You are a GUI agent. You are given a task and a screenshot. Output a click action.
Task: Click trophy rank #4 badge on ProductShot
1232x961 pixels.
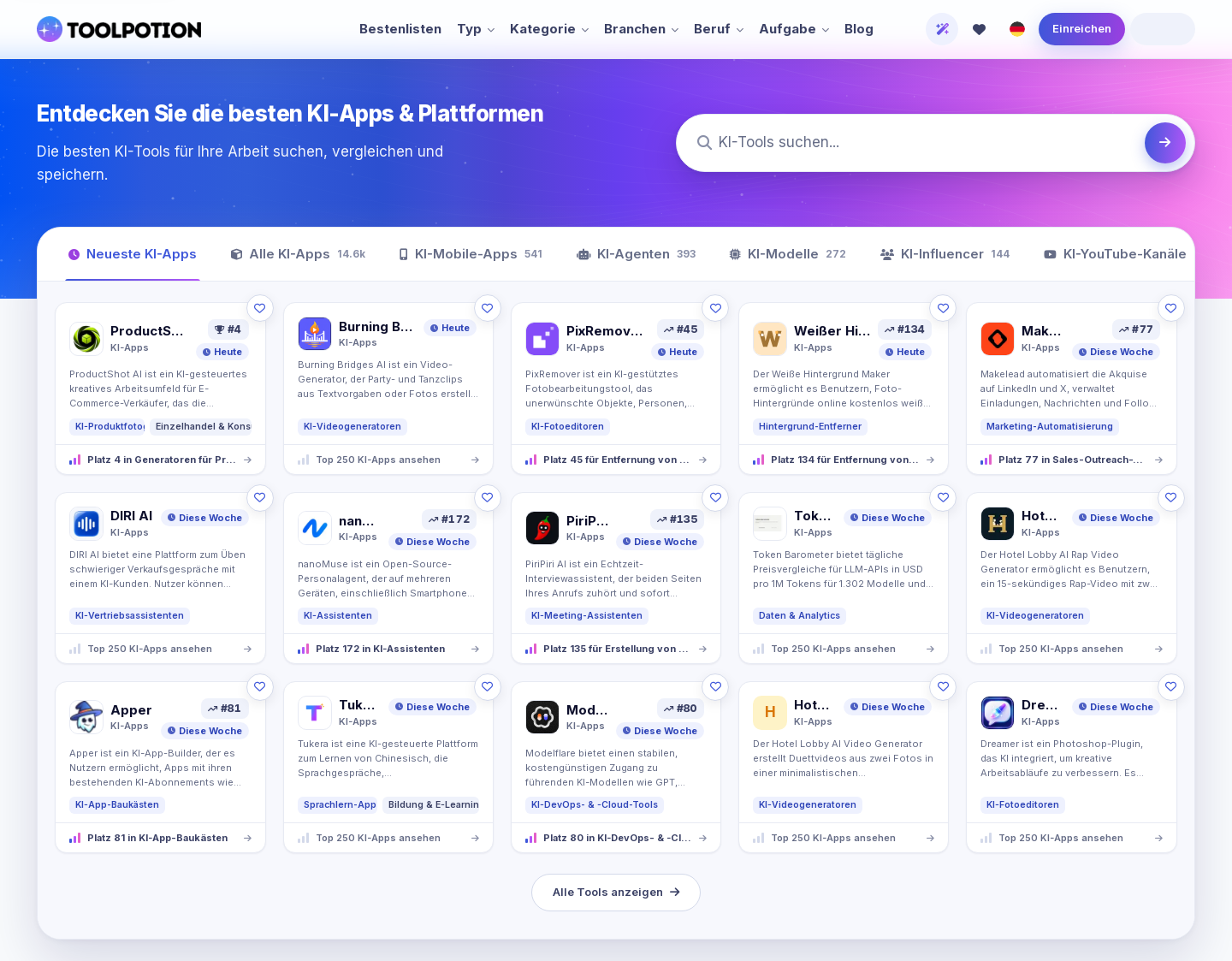tap(228, 329)
